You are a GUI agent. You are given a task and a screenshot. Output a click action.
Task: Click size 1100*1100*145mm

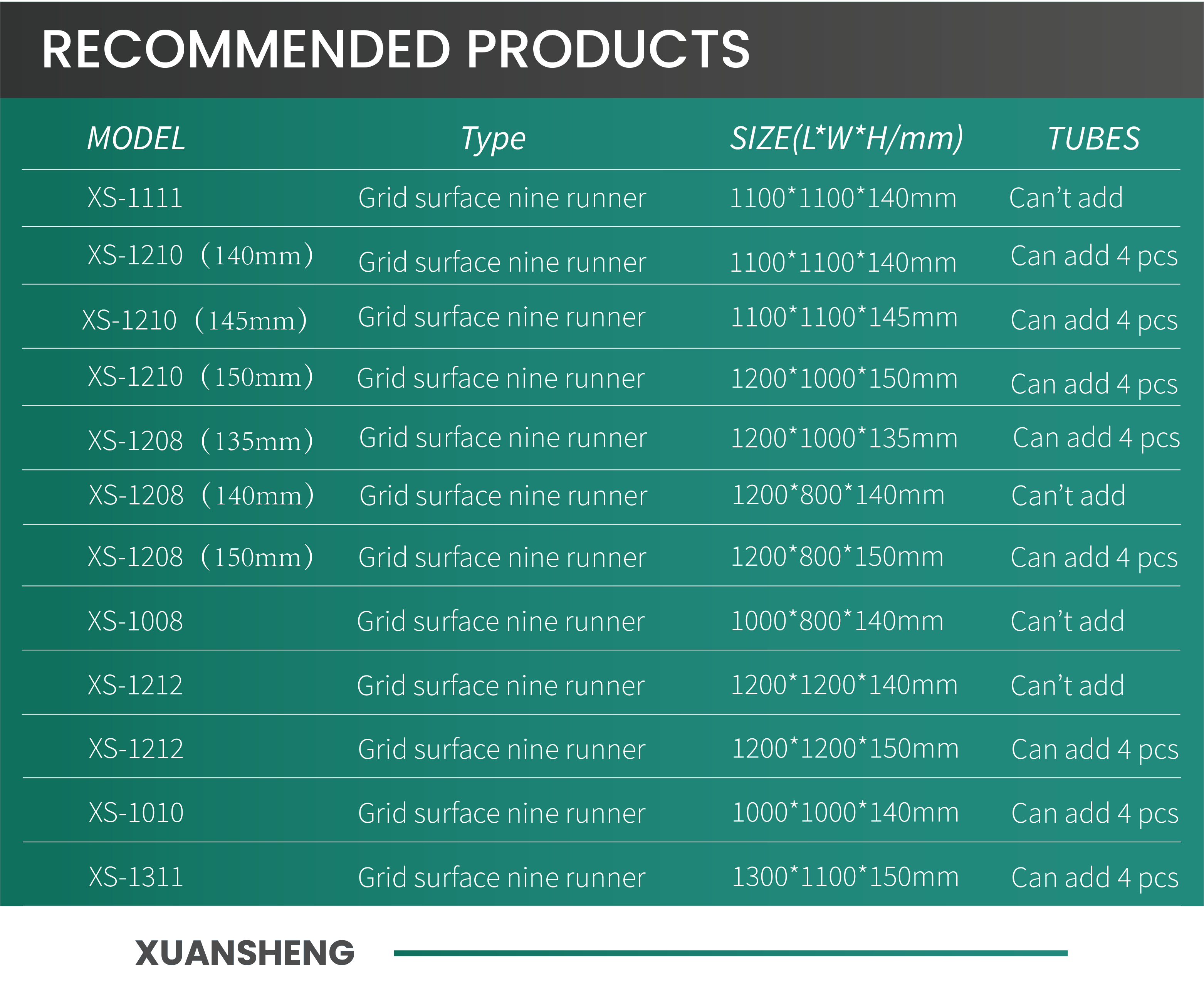844,317
